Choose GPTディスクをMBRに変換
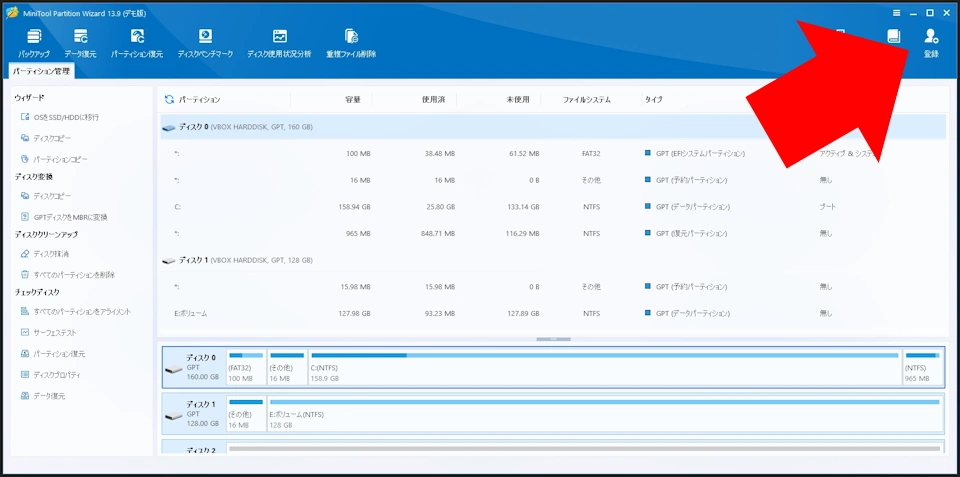960x477 pixels. (x=64, y=217)
